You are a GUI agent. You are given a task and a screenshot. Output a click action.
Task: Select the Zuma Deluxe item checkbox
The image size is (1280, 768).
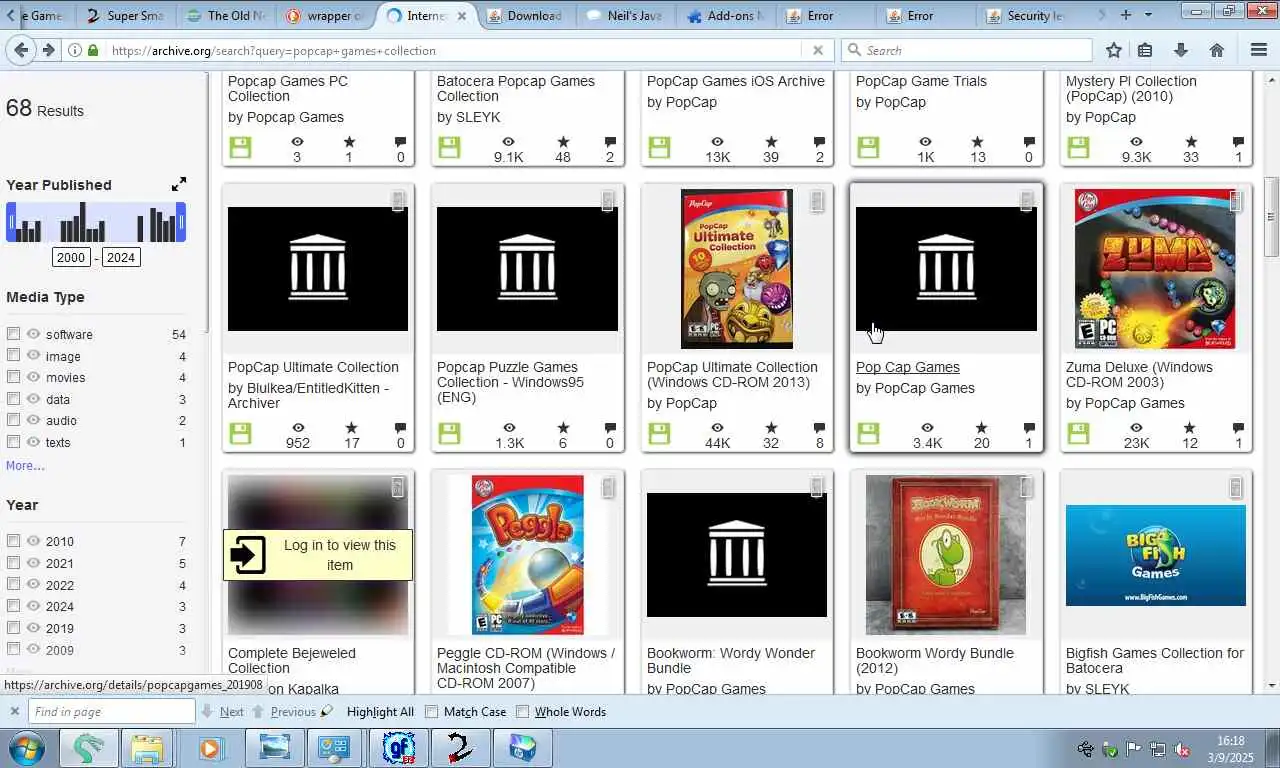point(1236,201)
